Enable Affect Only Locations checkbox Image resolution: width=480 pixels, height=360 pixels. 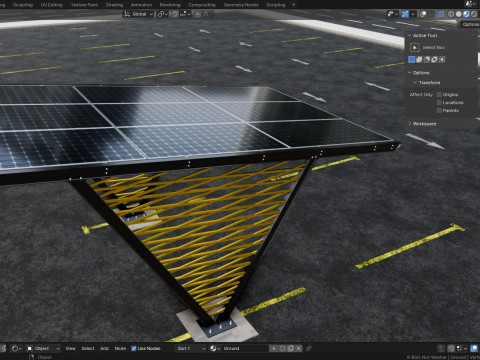pos(439,103)
